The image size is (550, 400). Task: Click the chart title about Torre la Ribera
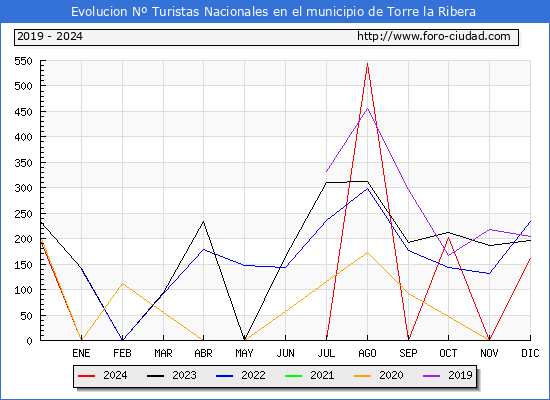pyautogui.click(x=273, y=12)
